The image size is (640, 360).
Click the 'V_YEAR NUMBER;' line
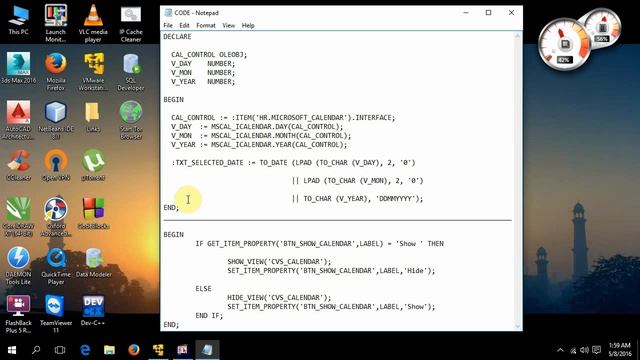point(203,82)
